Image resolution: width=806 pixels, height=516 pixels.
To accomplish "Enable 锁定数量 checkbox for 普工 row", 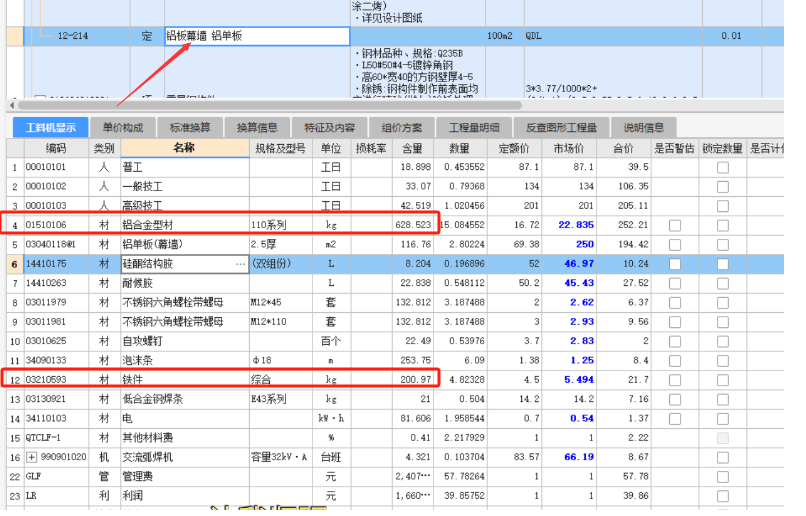I will [723, 167].
